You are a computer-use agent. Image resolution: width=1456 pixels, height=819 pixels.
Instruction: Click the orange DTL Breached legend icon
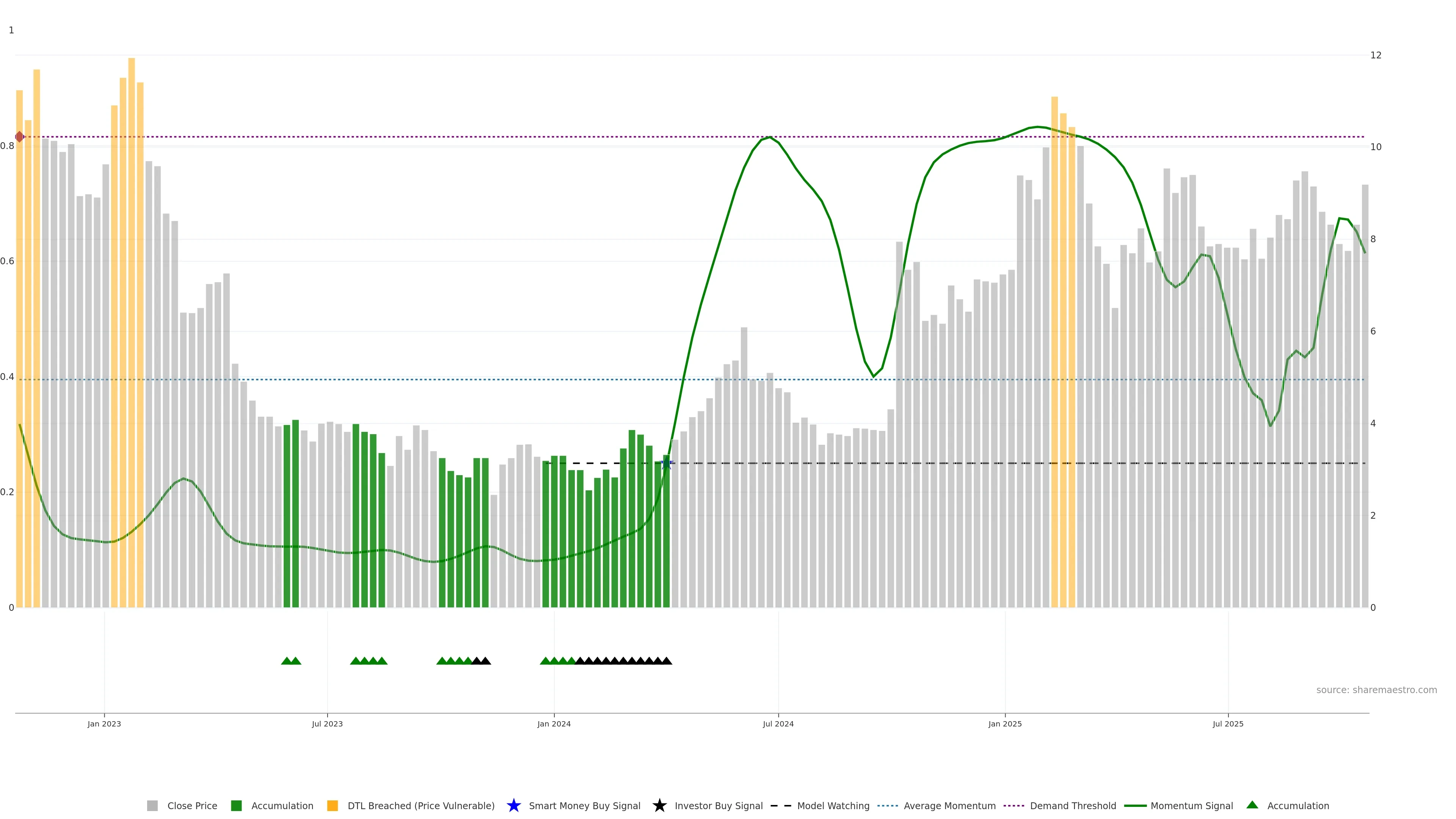[333, 806]
